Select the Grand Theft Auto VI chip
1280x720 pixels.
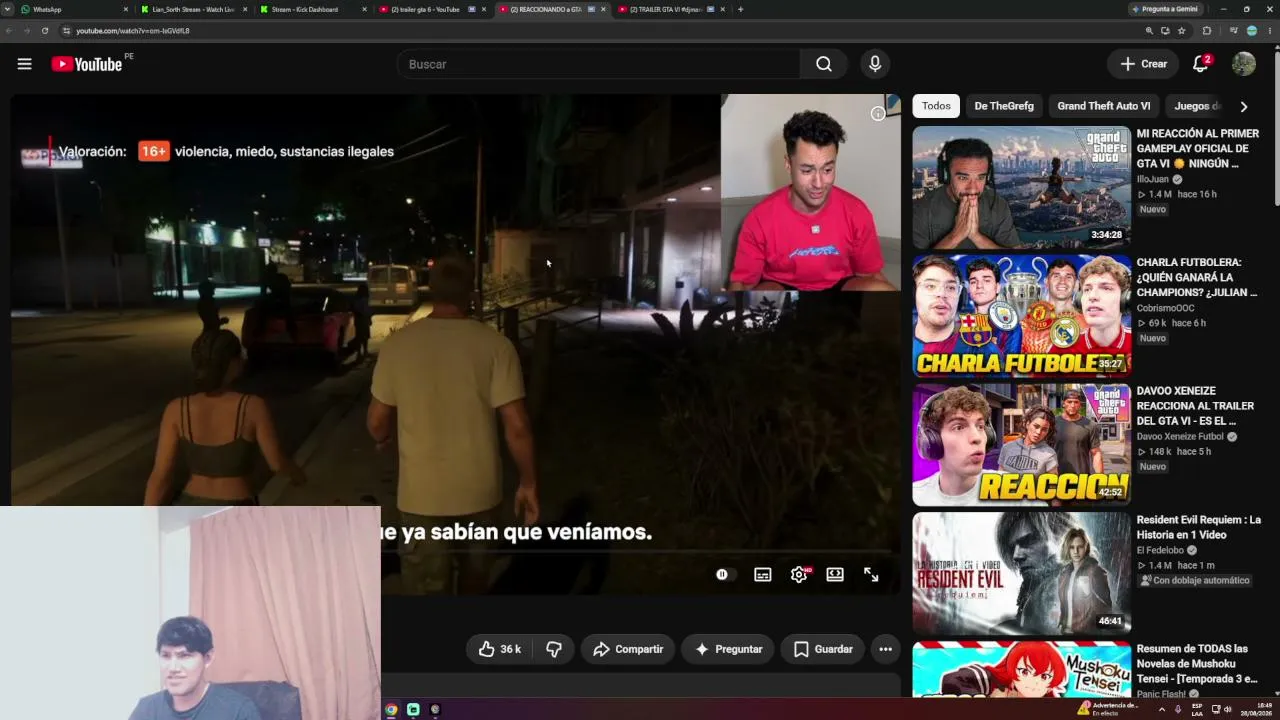pos(1104,106)
